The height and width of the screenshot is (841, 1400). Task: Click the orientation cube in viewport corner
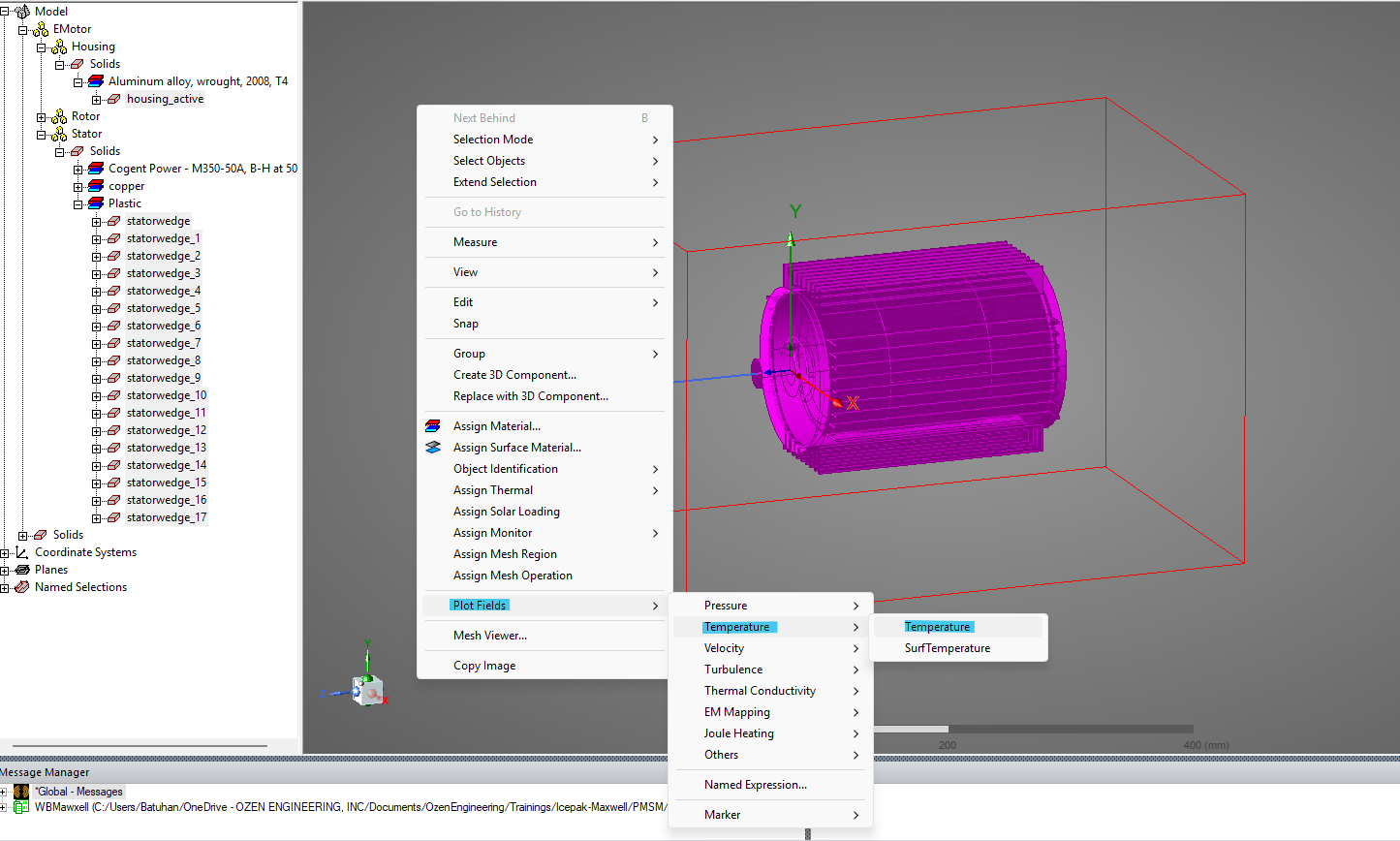coord(368,690)
